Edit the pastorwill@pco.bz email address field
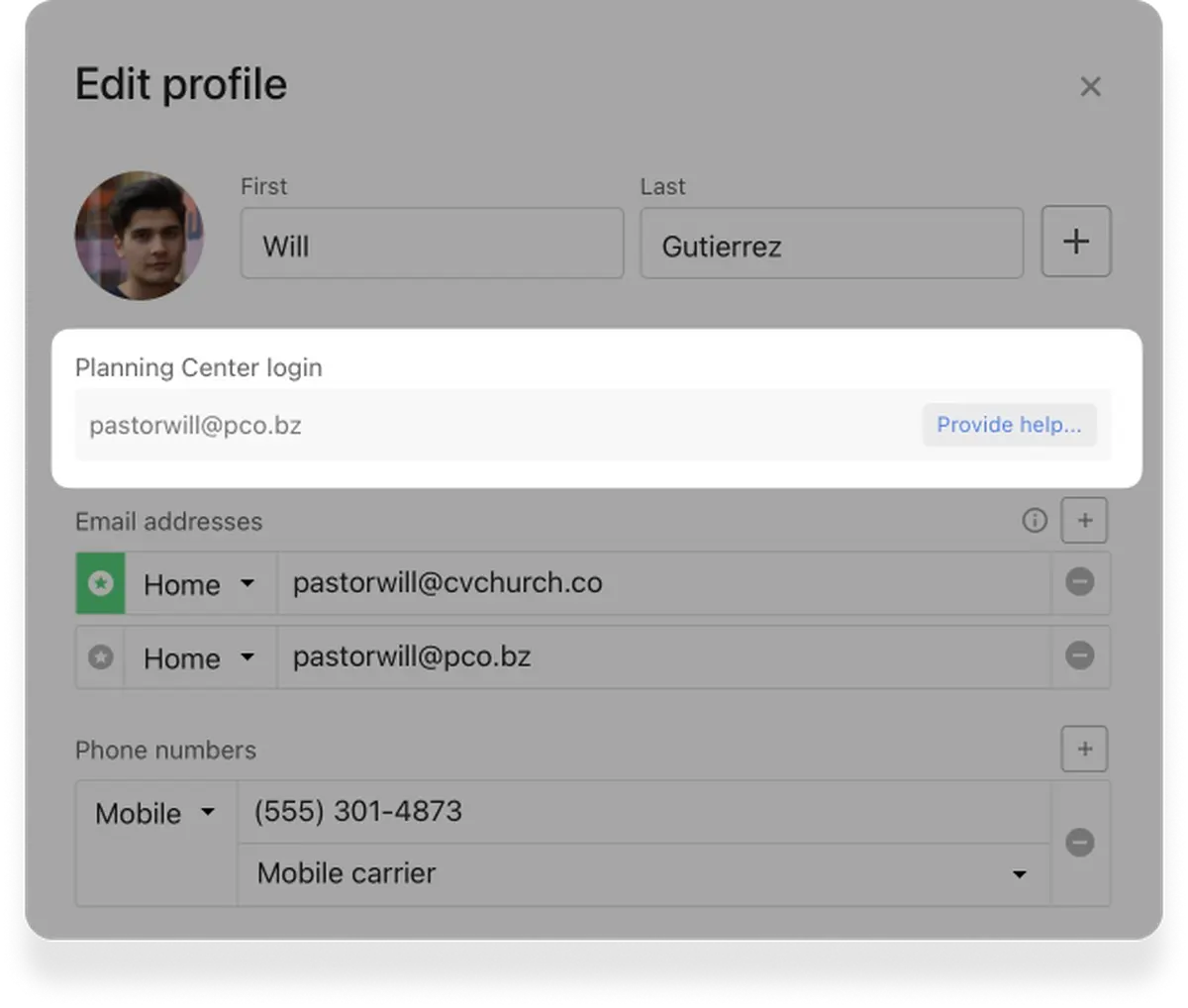 point(663,656)
